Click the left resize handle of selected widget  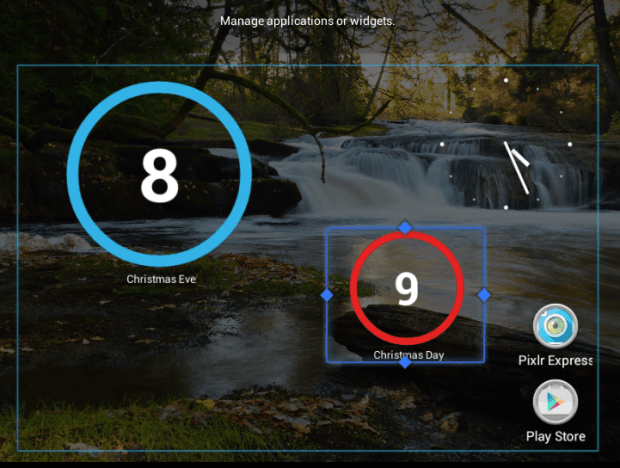tap(326, 295)
